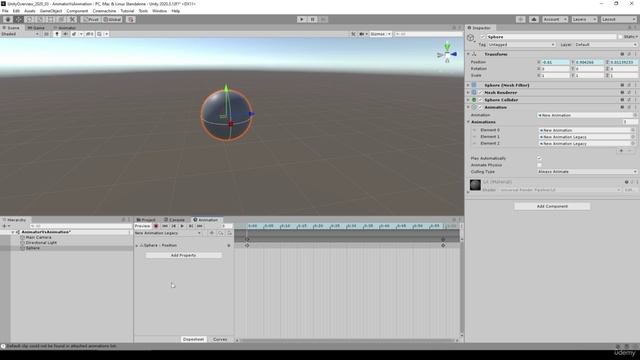Play the animation clip
Screen dimensions: 640x360
tap(182, 226)
